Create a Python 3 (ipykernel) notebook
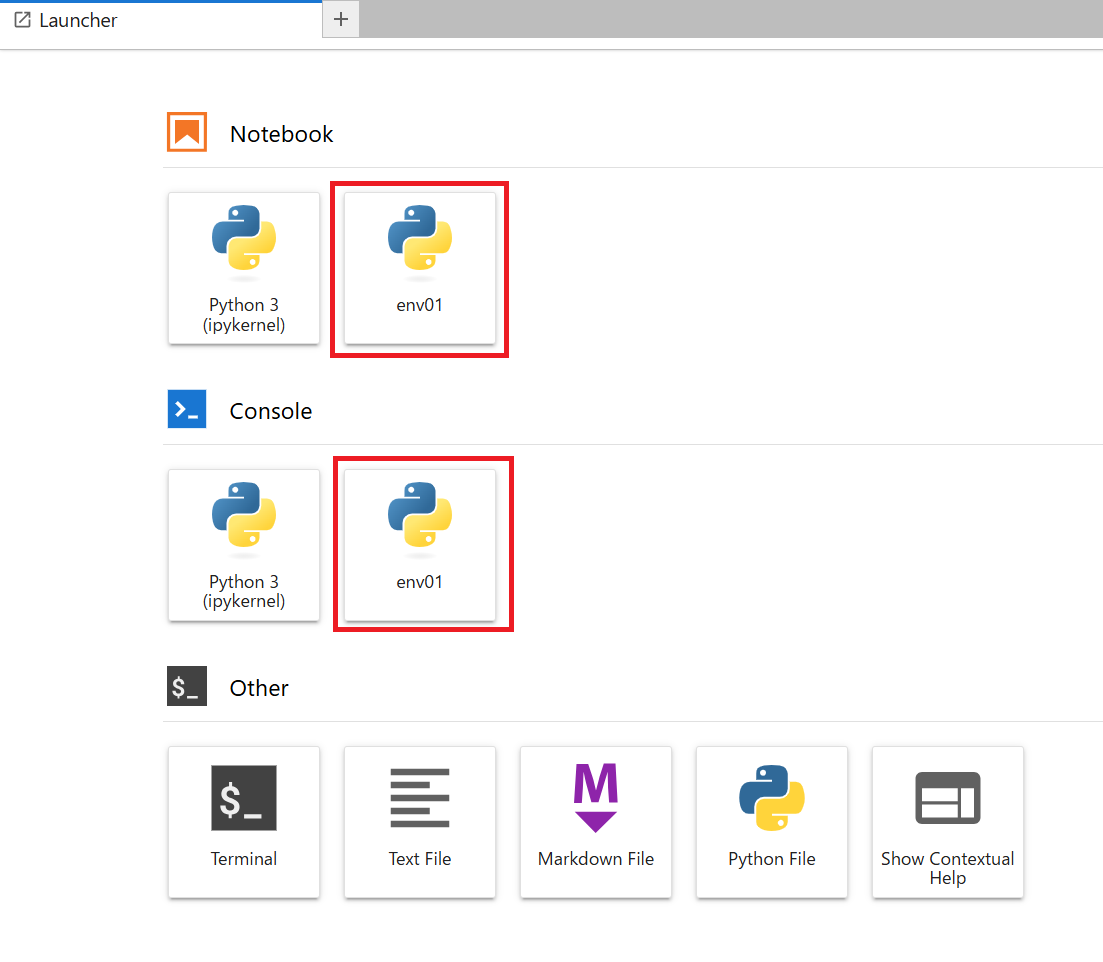The height and width of the screenshot is (962, 1103). click(244, 268)
